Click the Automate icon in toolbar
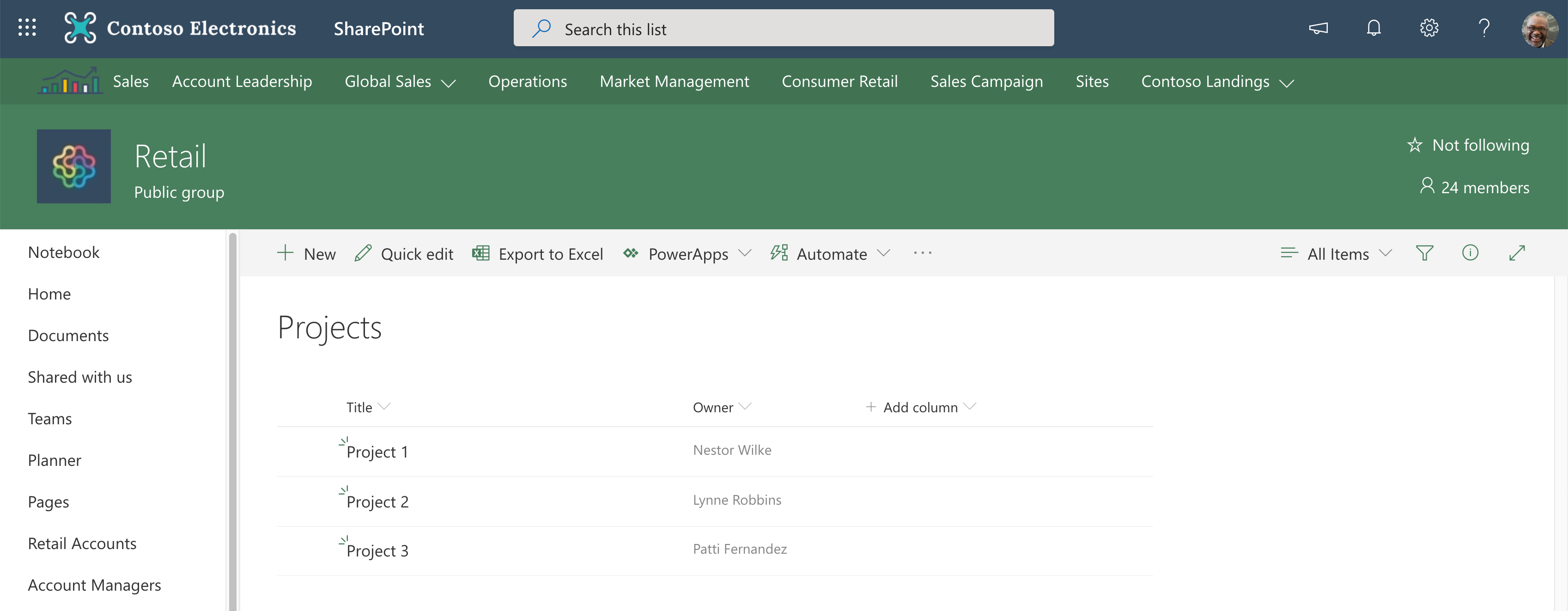This screenshot has width=1568, height=611. [x=778, y=253]
